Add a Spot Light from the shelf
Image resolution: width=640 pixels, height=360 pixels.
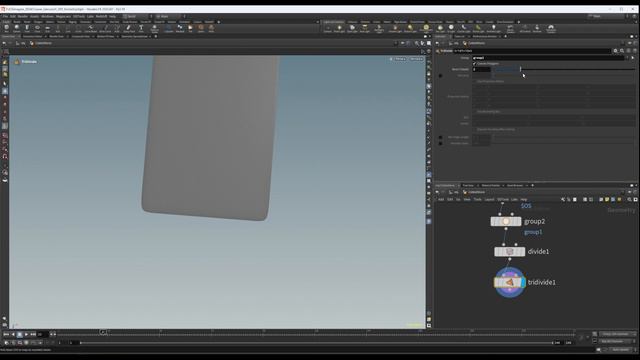point(352,28)
